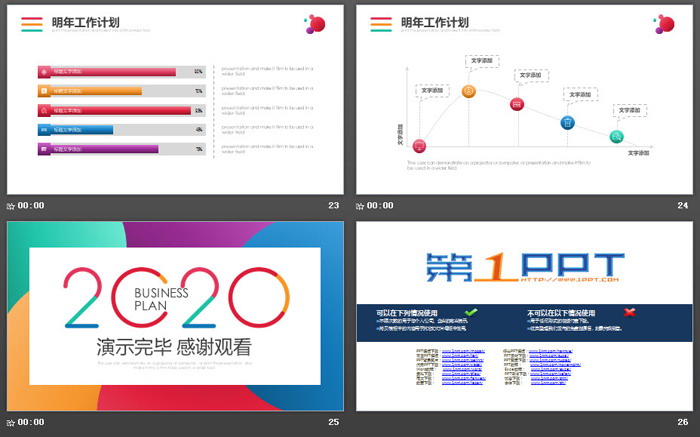The width and height of the screenshot is (700, 437).
Task: Click the red X icon on slide 26
Action: (629, 312)
